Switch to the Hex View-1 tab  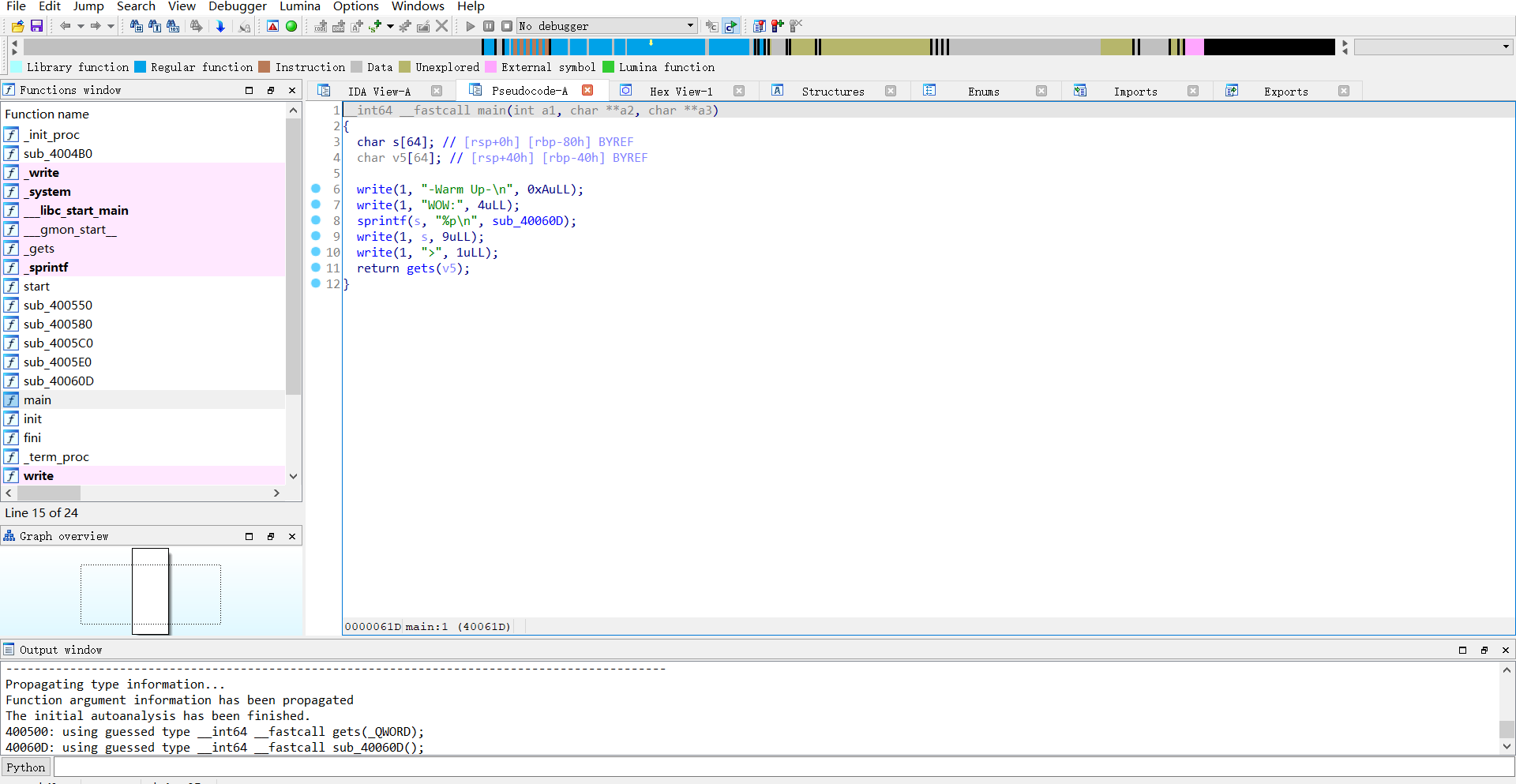681,92
